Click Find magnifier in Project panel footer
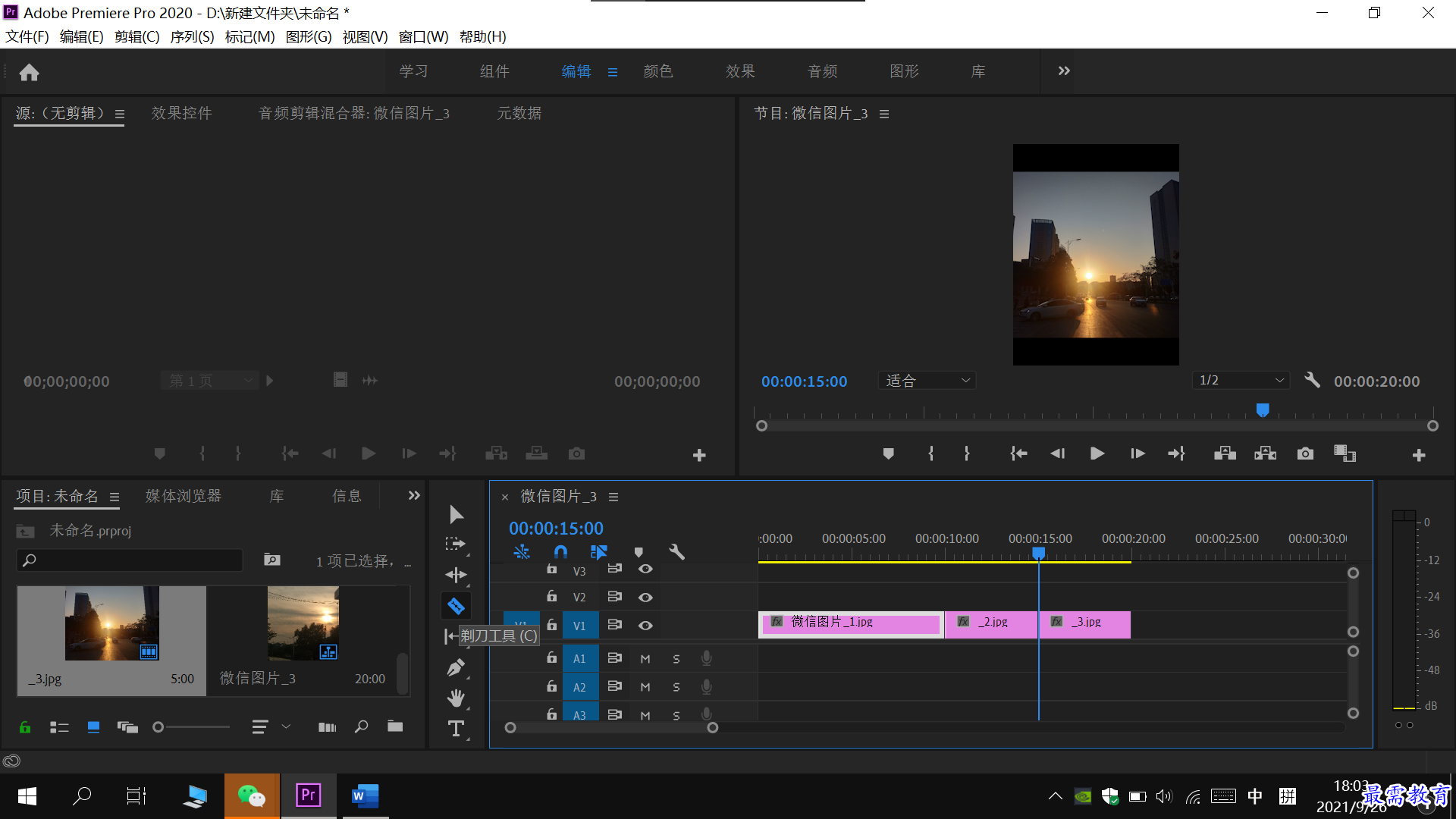This screenshot has width=1456, height=819. 362,726
